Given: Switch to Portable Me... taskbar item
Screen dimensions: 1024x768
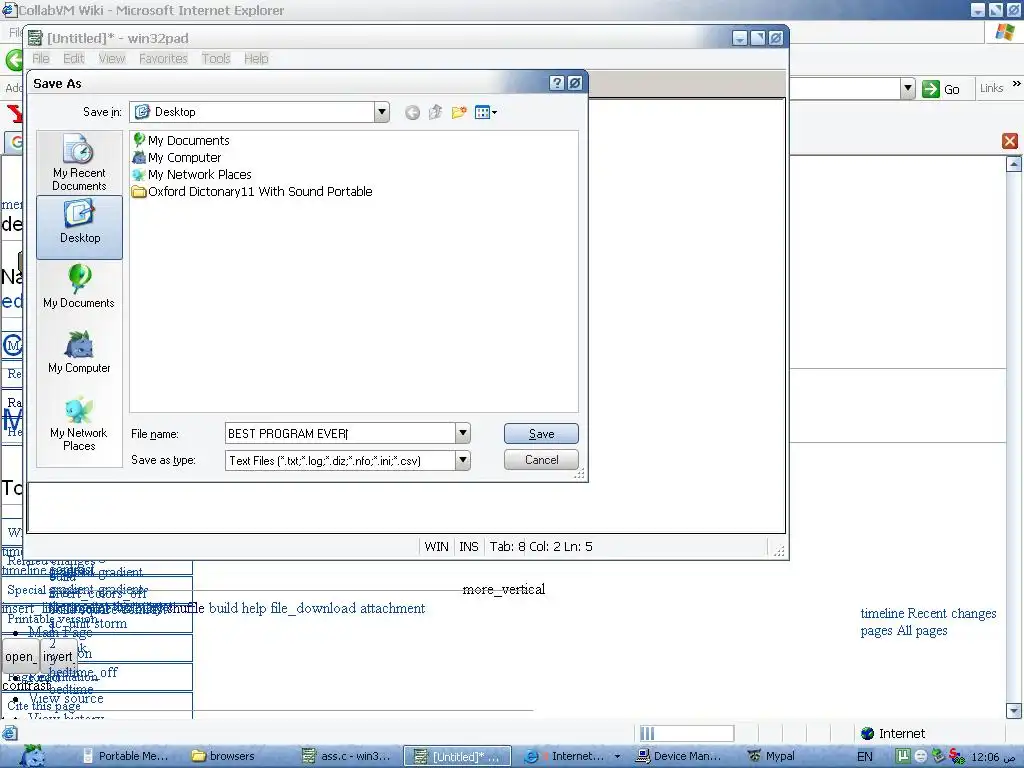Looking at the screenshot, I should [x=126, y=756].
